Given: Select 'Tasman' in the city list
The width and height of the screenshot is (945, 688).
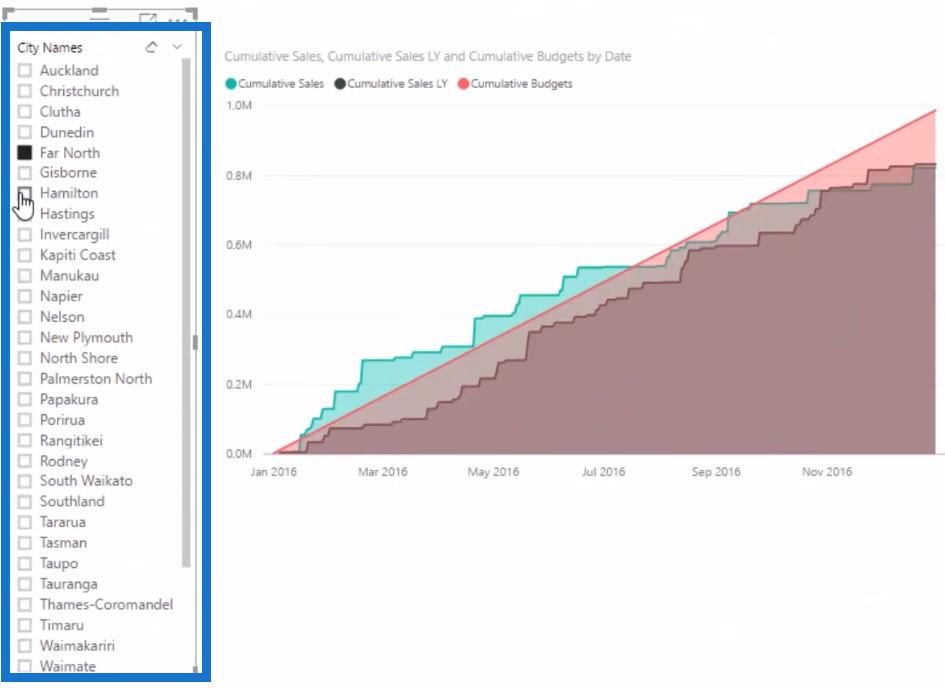Looking at the screenshot, I should 63,542.
